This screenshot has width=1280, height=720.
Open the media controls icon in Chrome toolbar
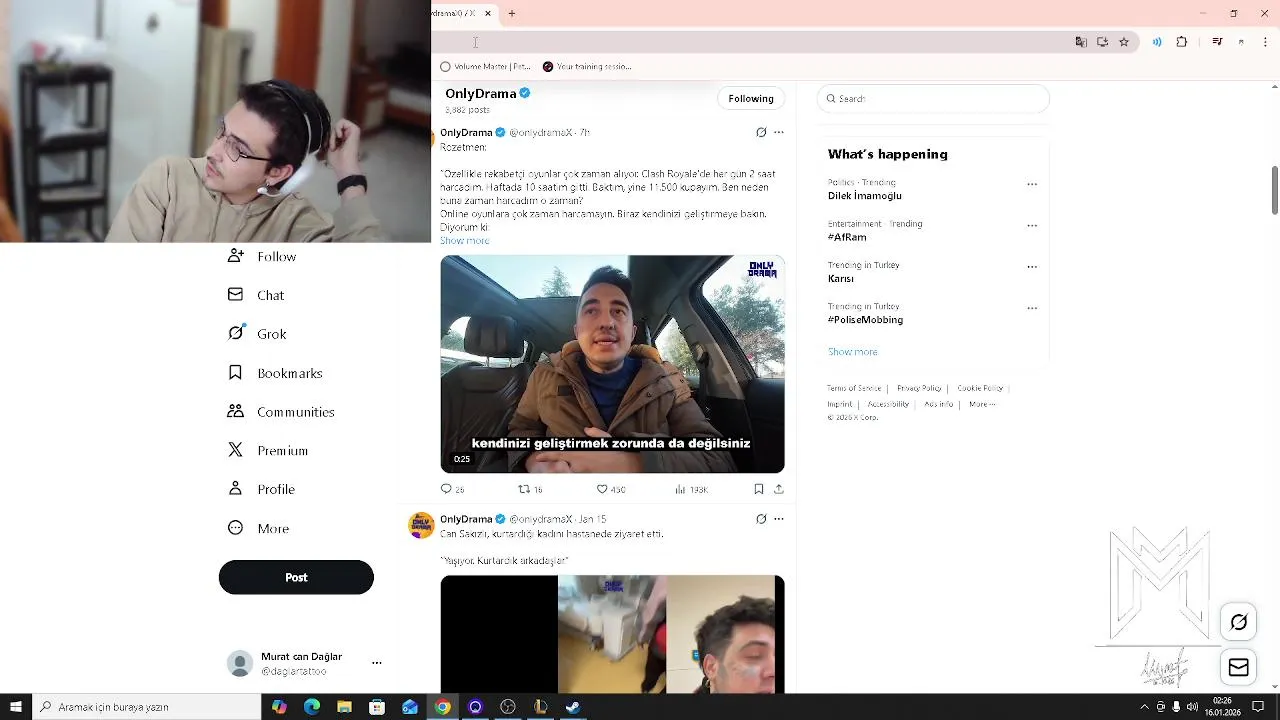click(x=1217, y=42)
